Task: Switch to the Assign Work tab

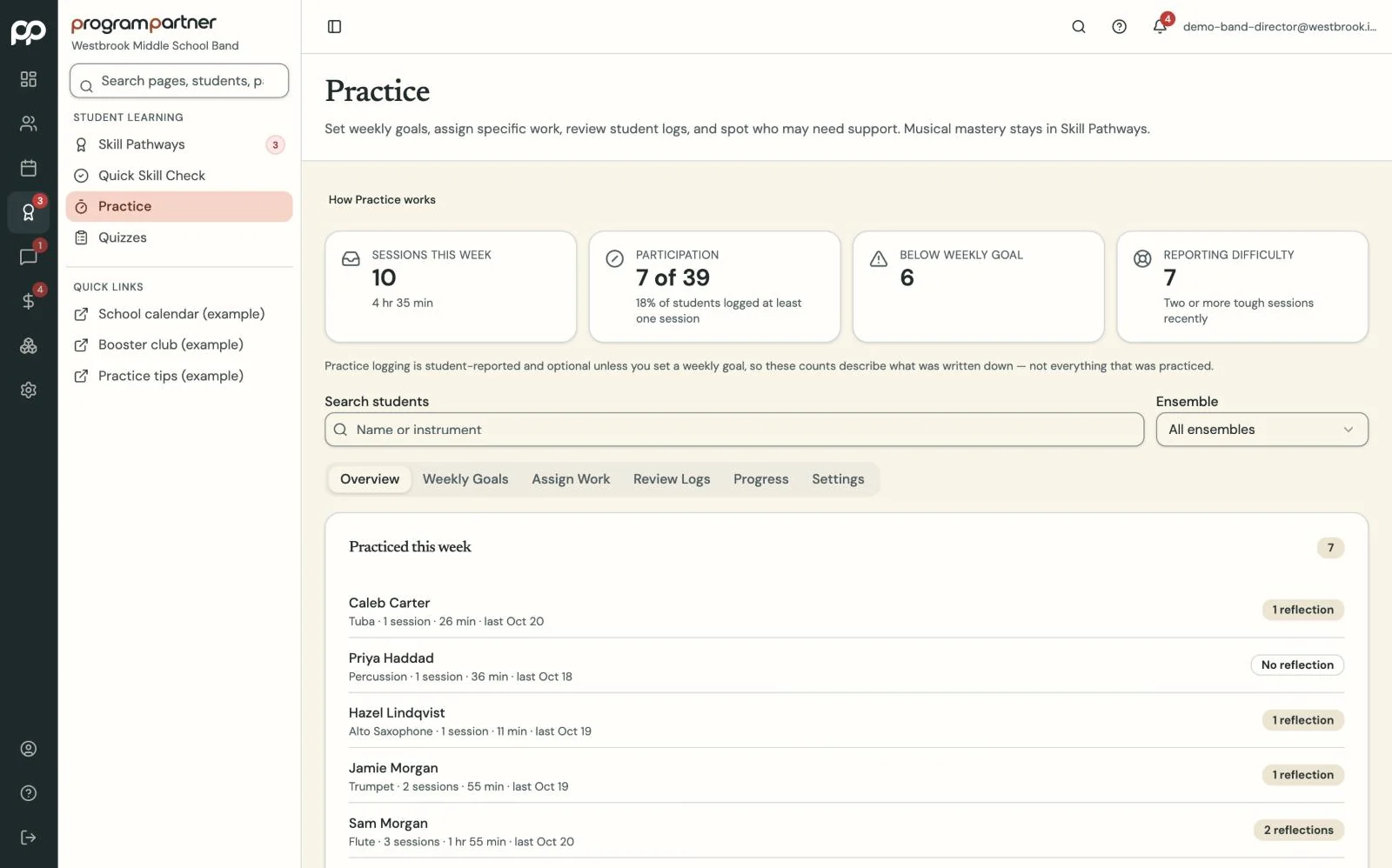Action: click(571, 479)
